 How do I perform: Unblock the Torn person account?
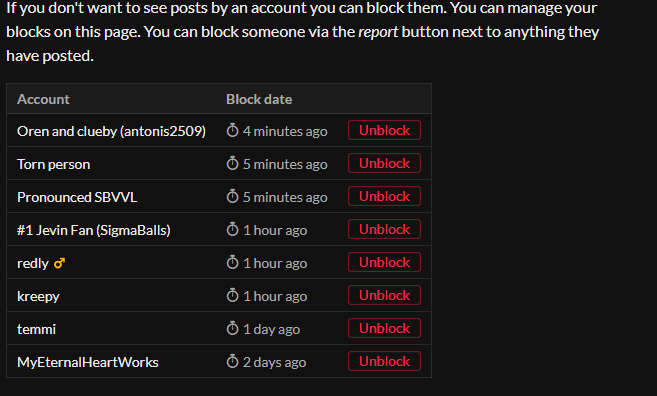(384, 163)
